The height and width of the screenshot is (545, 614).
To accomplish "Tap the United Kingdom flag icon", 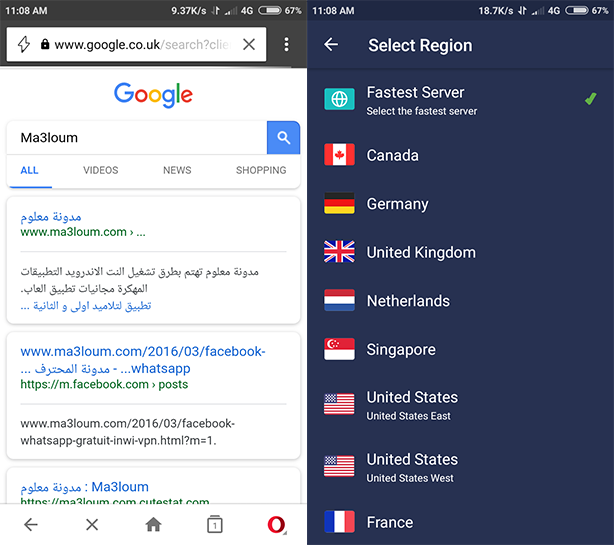I will [339, 251].
